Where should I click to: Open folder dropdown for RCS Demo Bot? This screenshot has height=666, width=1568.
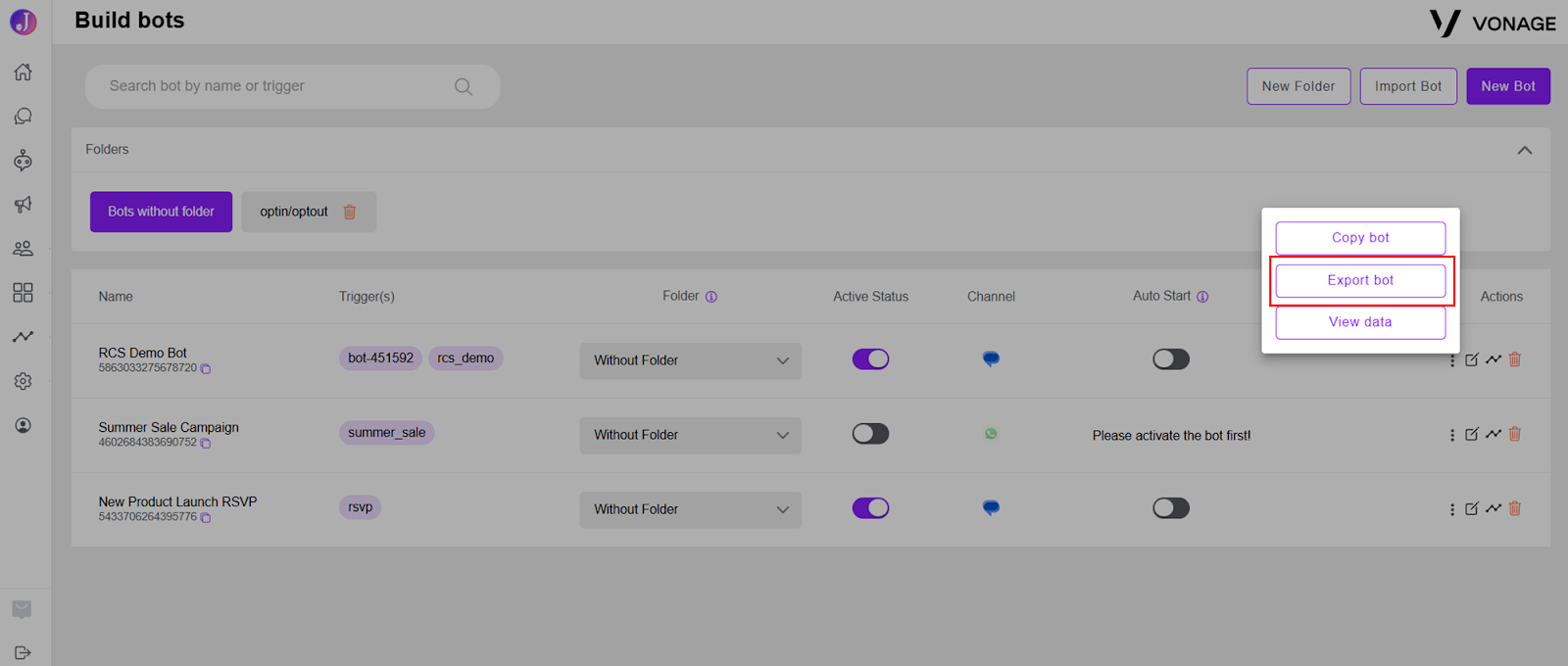pos(691,360)
